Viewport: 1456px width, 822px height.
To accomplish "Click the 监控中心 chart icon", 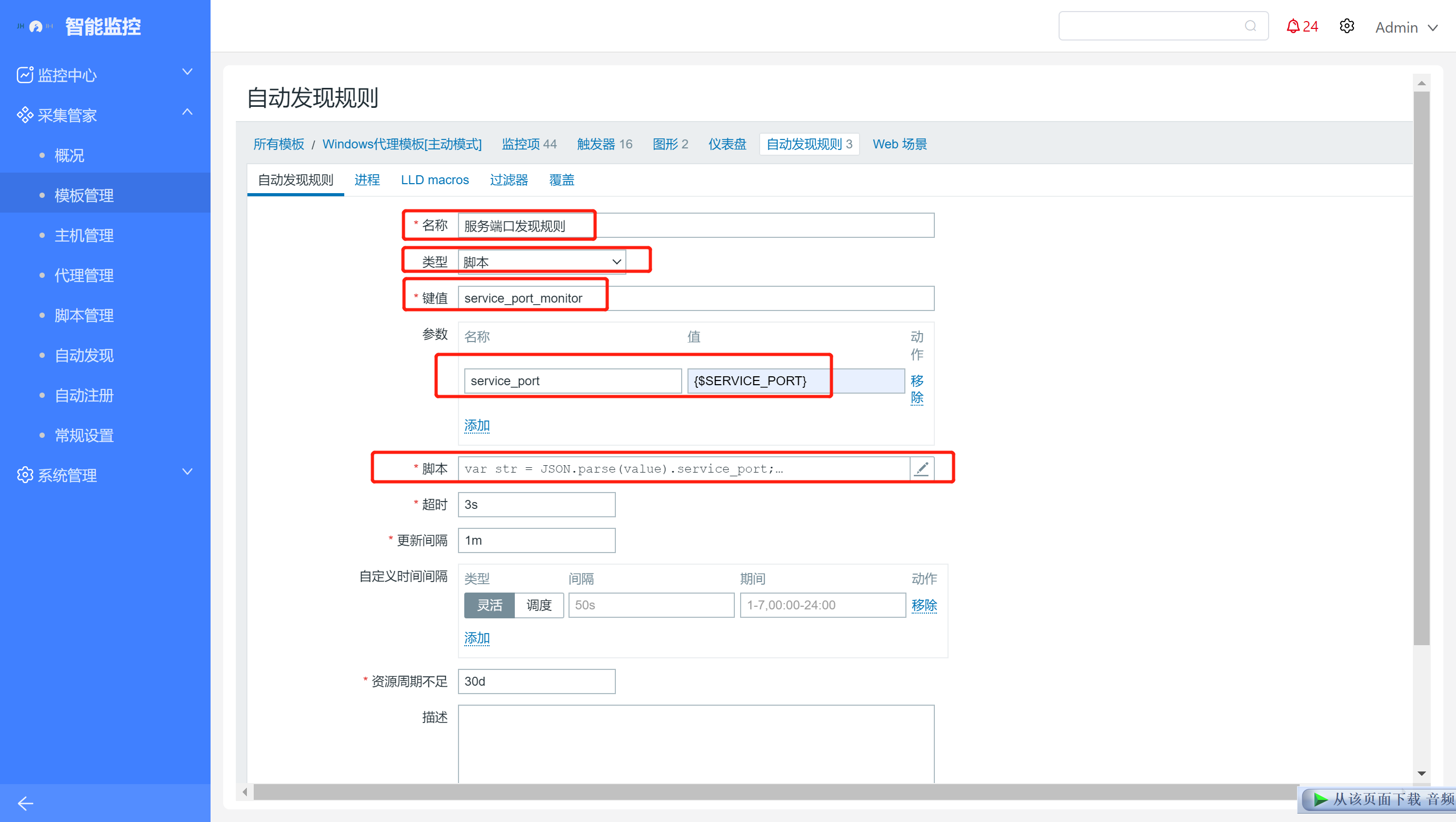I will point(25,75).
